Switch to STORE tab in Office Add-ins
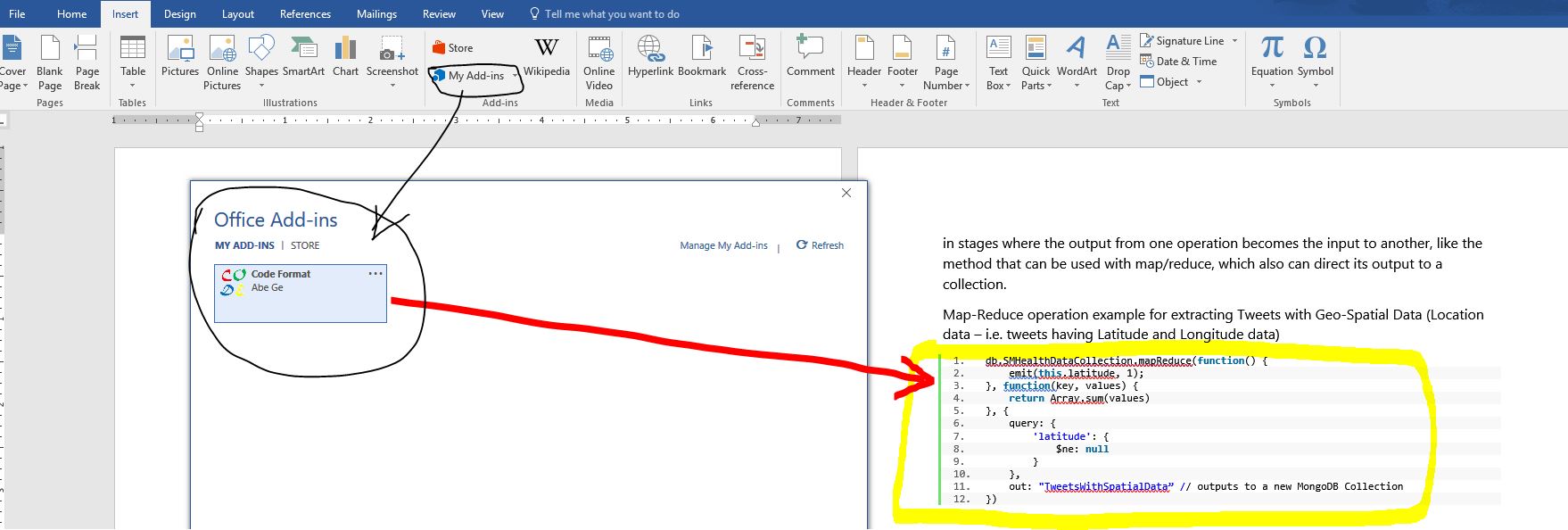1568x530 pixels. click(305, 245)
